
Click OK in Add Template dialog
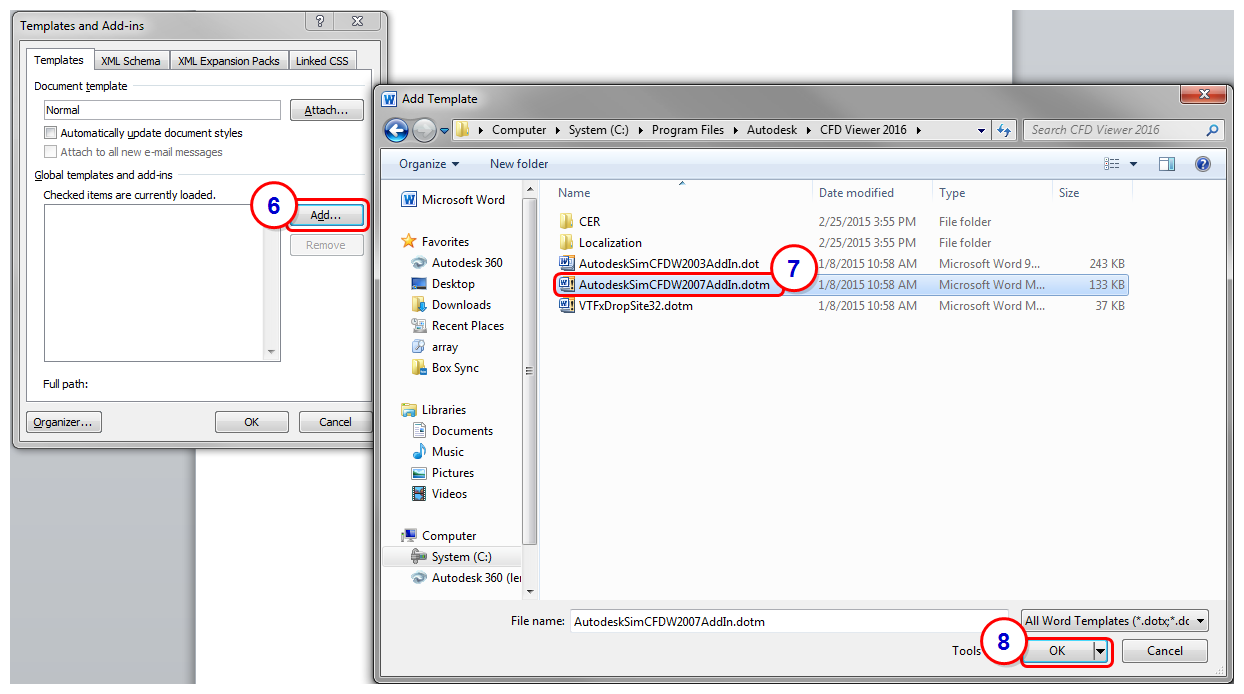[x=1058, y=651]
